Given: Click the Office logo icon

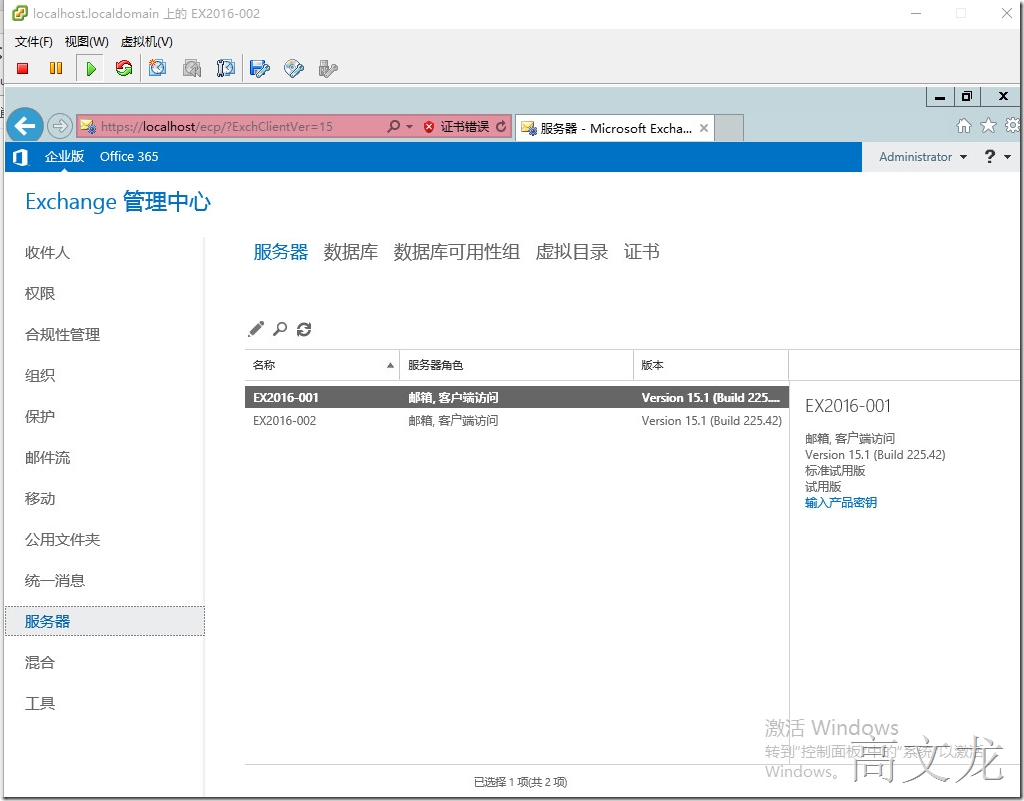Looking at the screenshot, I should (x=21, y=157).
